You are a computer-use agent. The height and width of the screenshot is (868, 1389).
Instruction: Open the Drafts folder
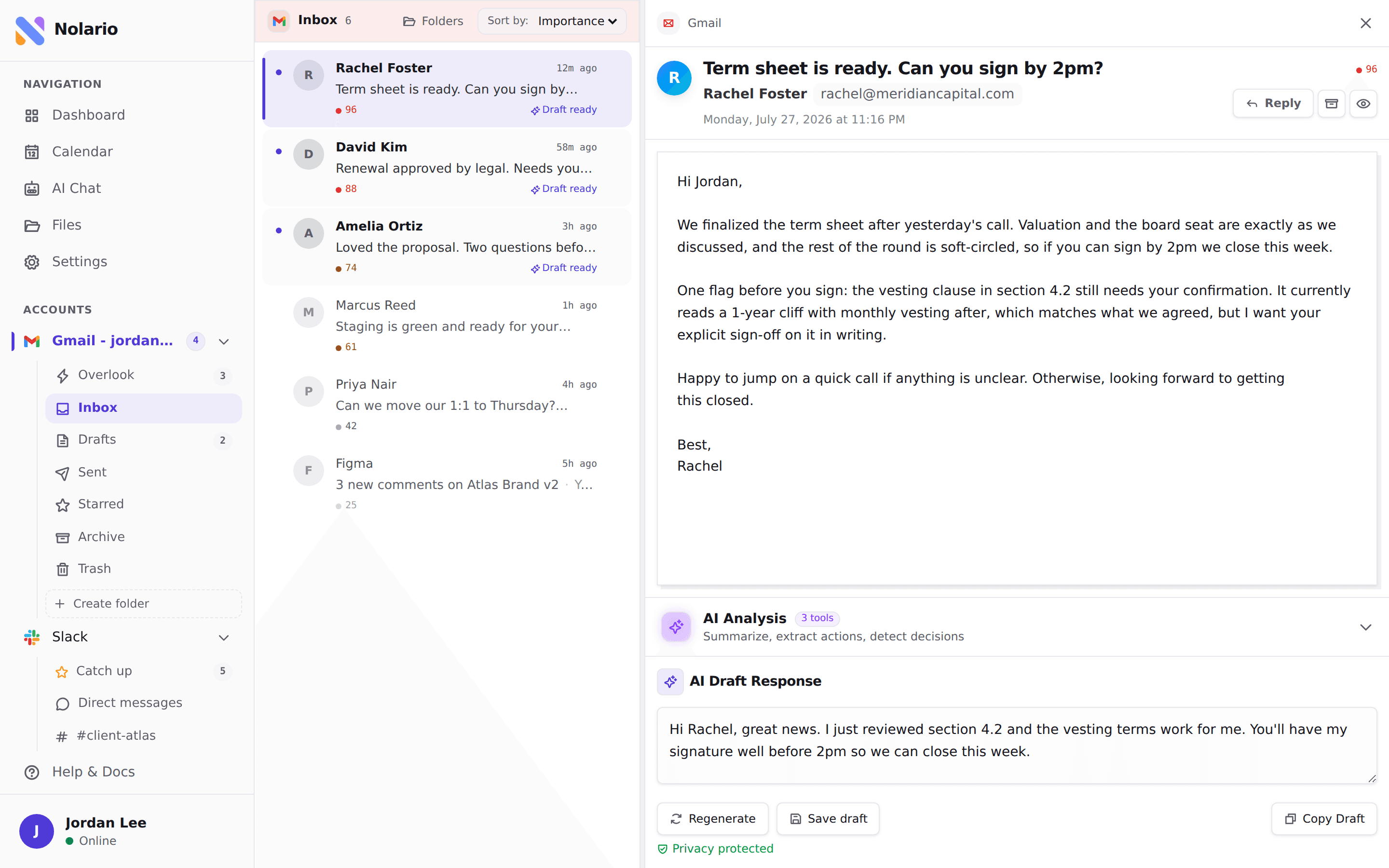(x=144, y=440)
